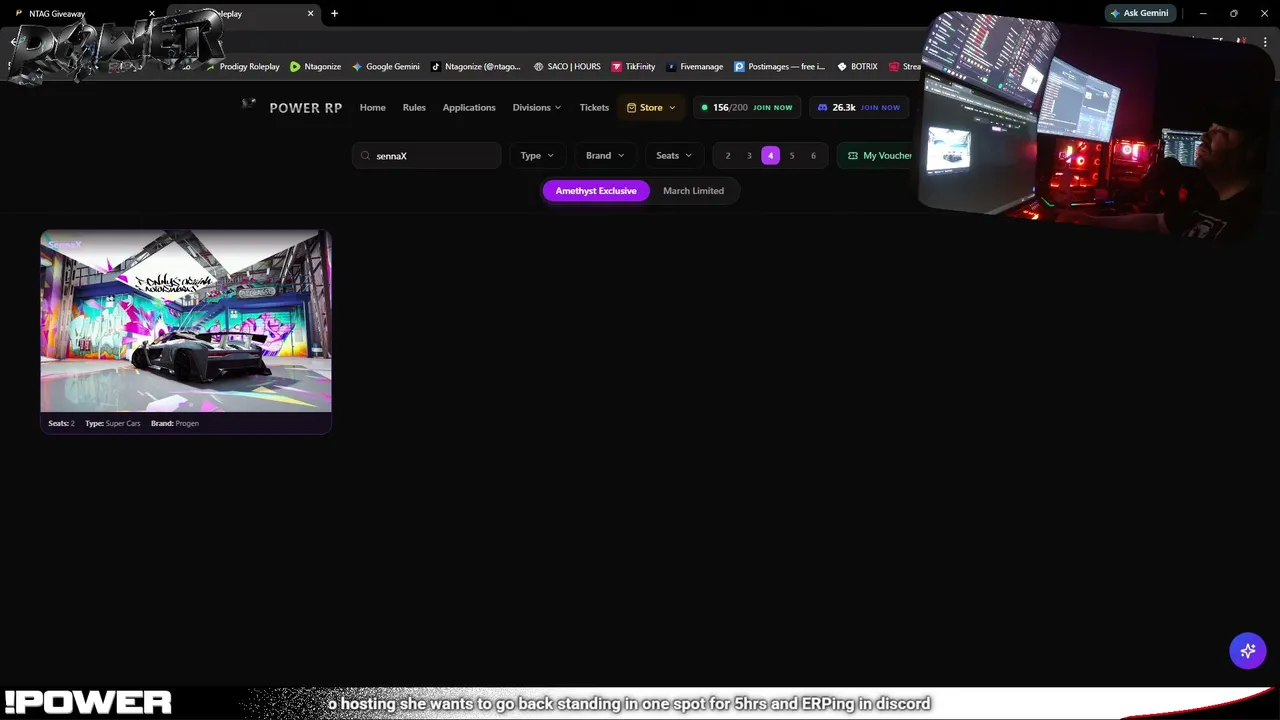Select seat count option 2
1280x720 pixels.
728,156
